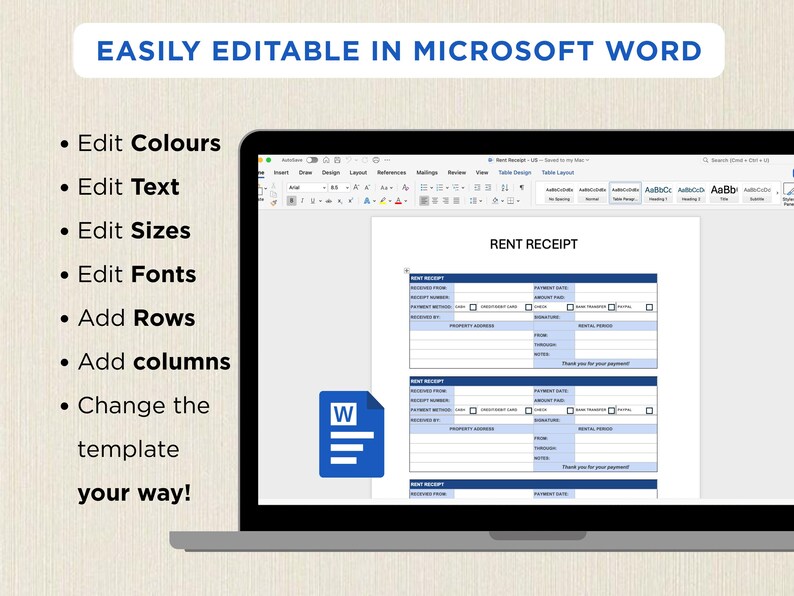Click the red font color button
The image size is (794, 596).
click(x=398, y=201)
